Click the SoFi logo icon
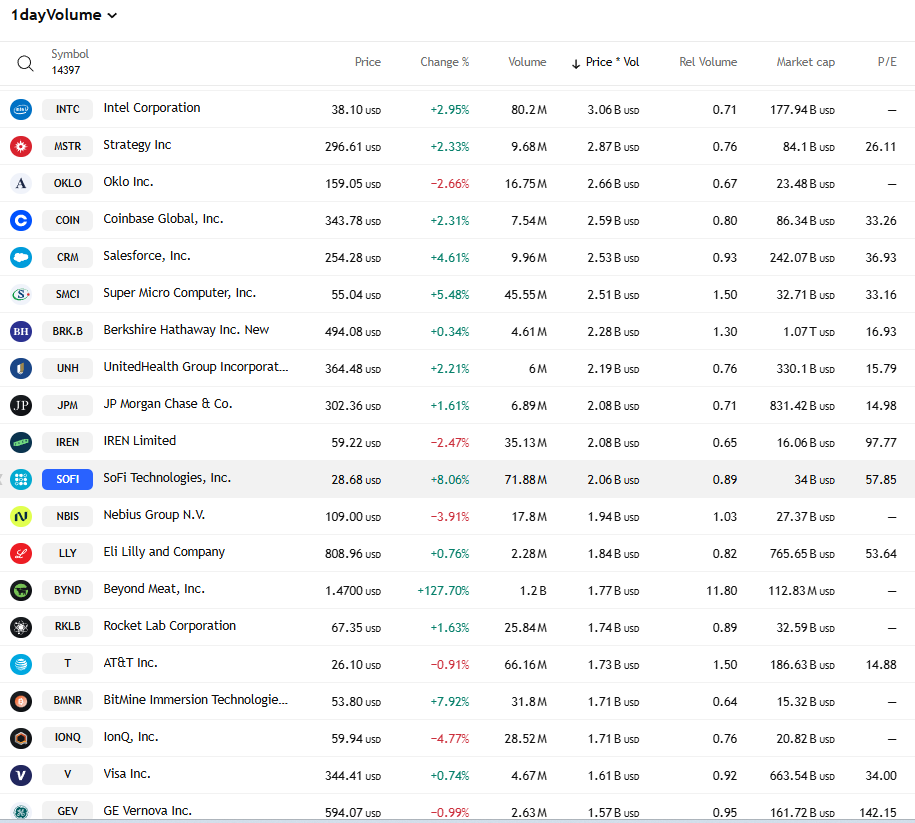Screen dimensions: 915x823 [x=21, y=479]
